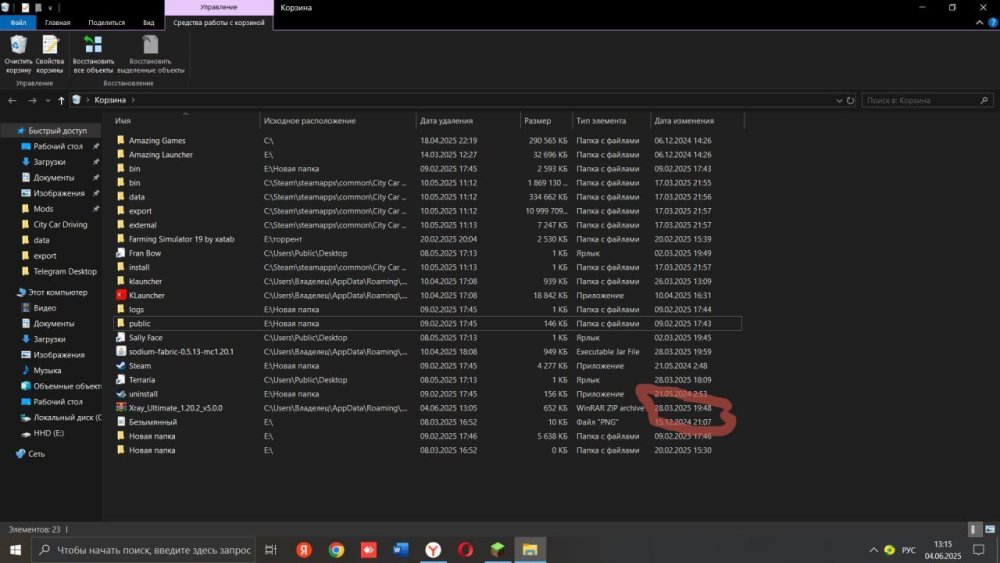Select the Безымянный PNG file

point(152,422)
